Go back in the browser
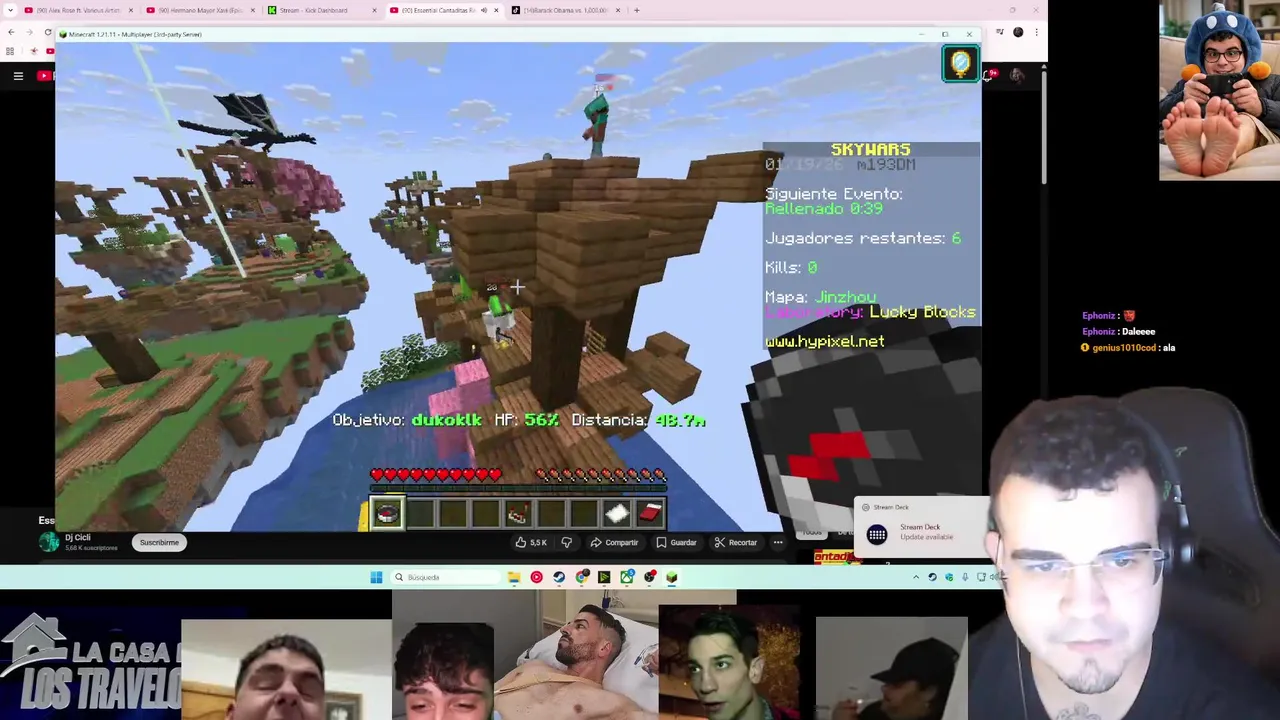The width and height of the screenshot is (1280, 720). click(11, 32)
